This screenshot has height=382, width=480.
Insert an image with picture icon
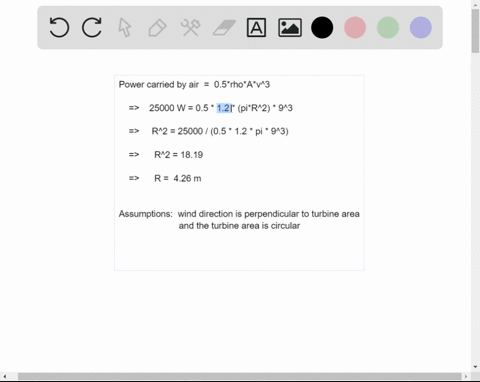coord(290,28)
